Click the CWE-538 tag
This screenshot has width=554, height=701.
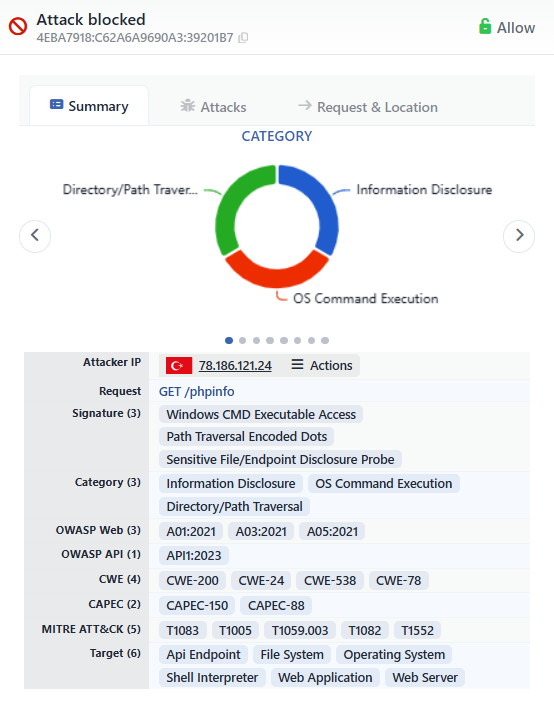[x=330, y=581]
